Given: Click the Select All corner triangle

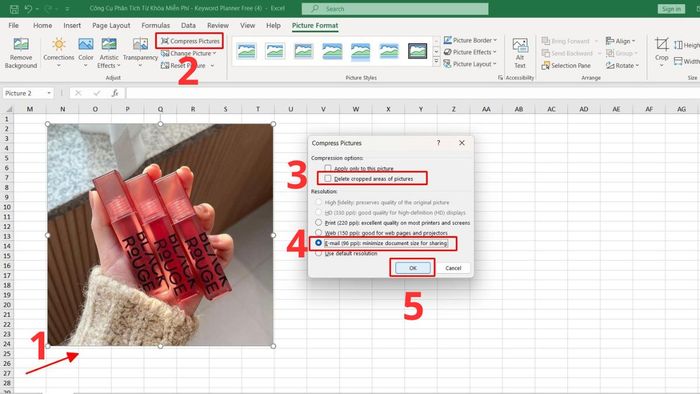Looking at the screenshot, I should (8, 109).
